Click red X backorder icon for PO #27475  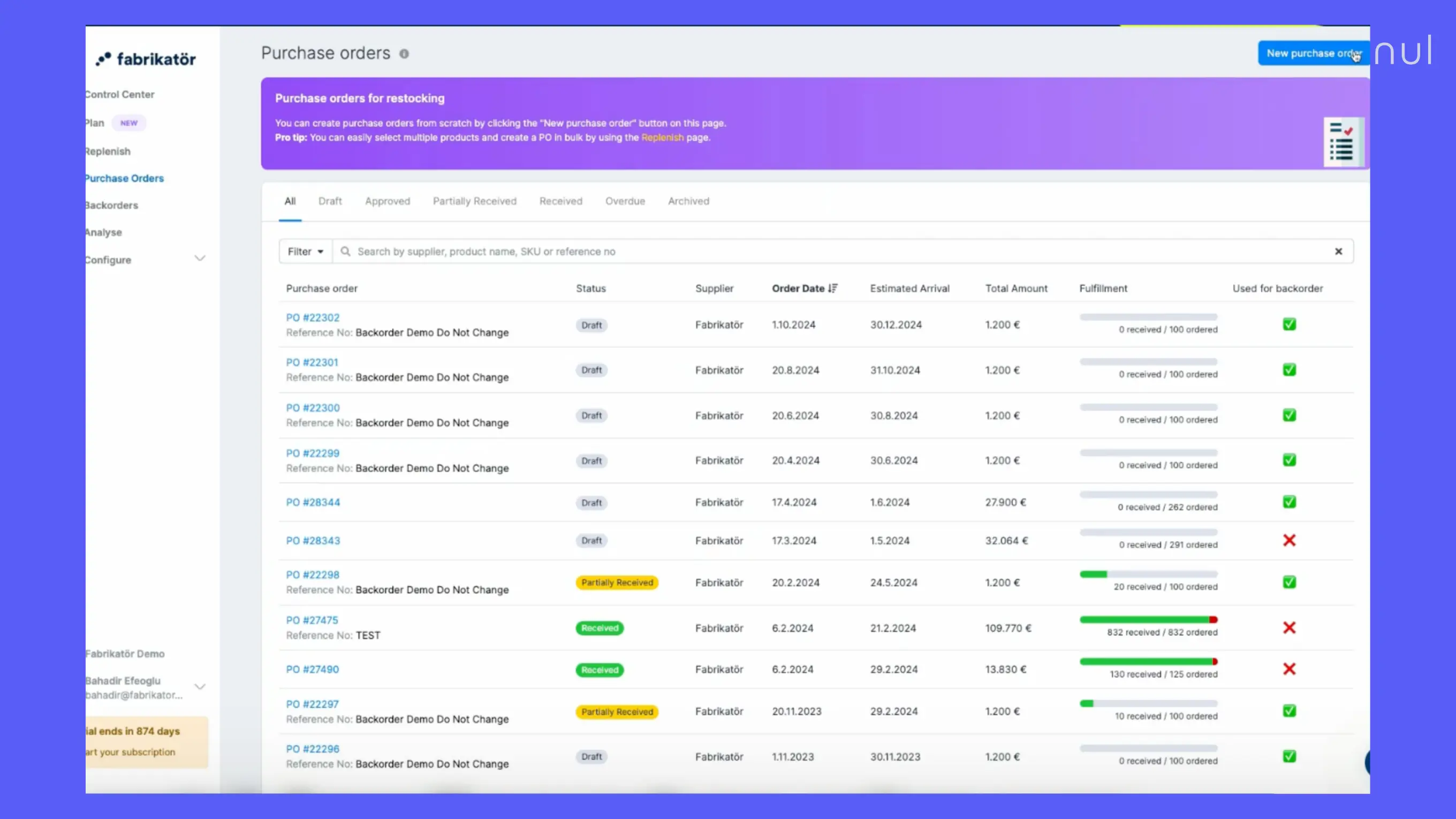coord(1290,627)
